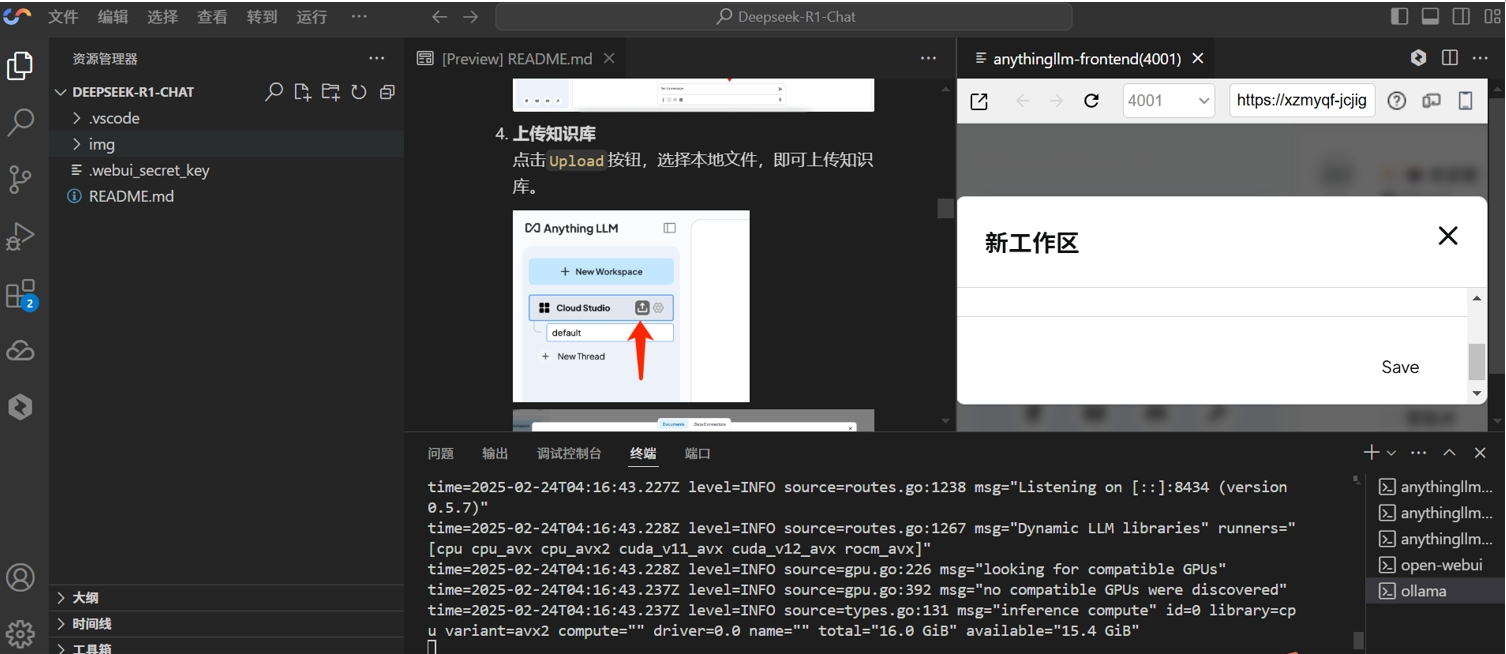This screenshot has height=654, width=1506.
Task: Click the Deepseek-R1-Chat command center search box
Action: coord(784,17)
